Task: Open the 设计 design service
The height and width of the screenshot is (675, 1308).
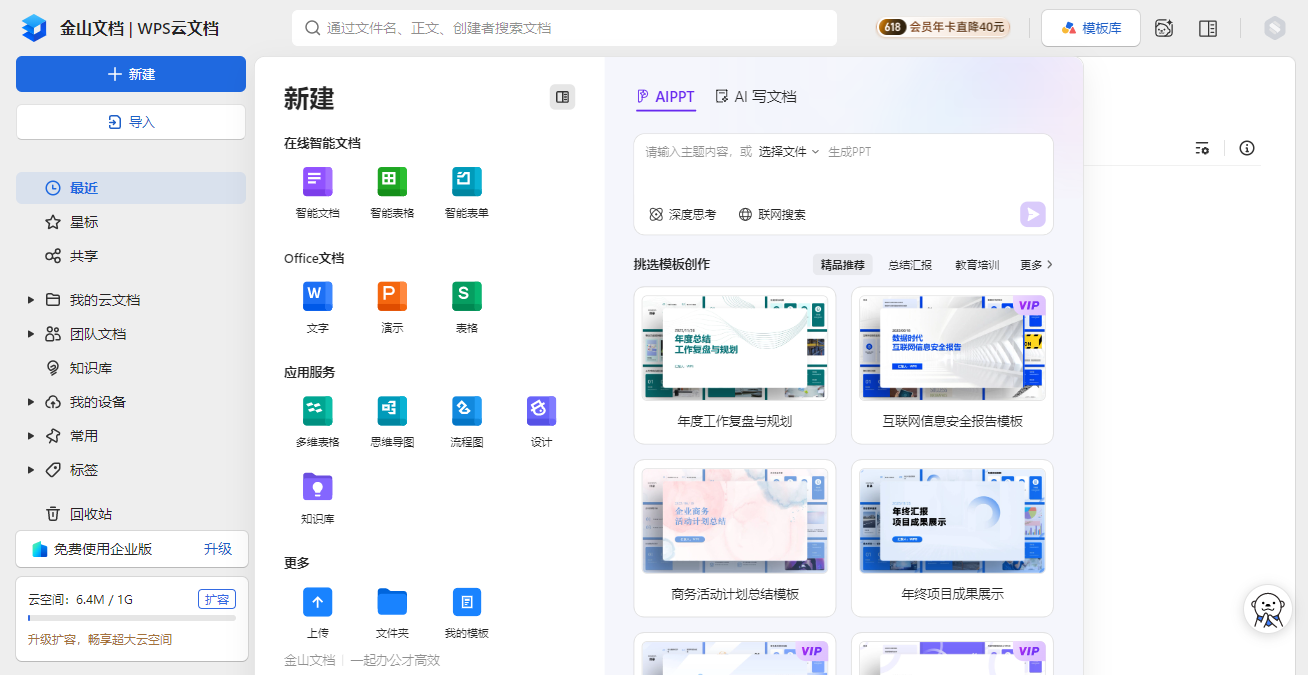Action: coord(541,421)
